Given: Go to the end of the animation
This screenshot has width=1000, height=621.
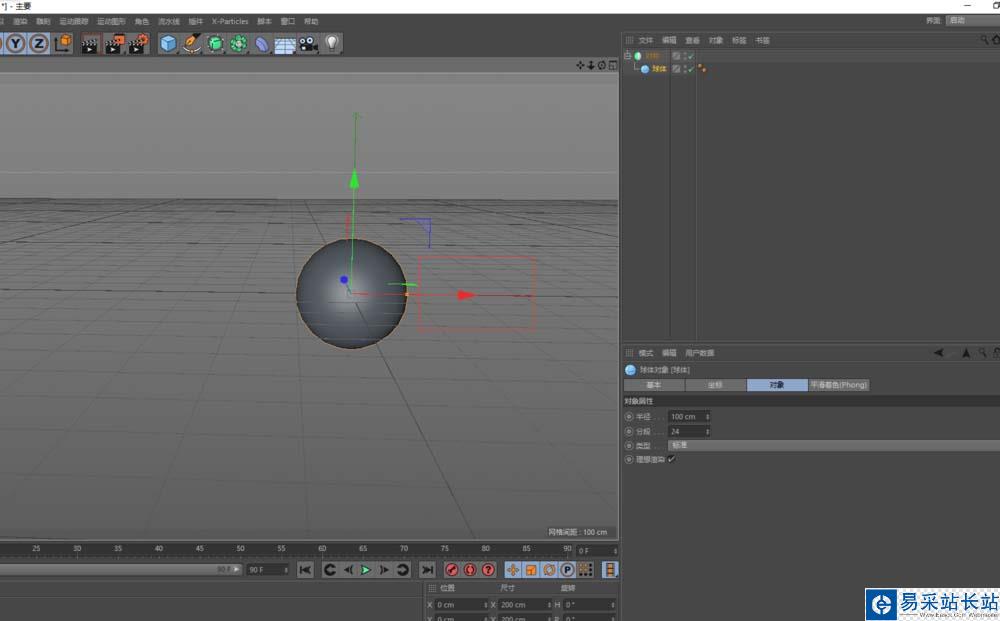Looking at the screenshot, I should 427,570.
